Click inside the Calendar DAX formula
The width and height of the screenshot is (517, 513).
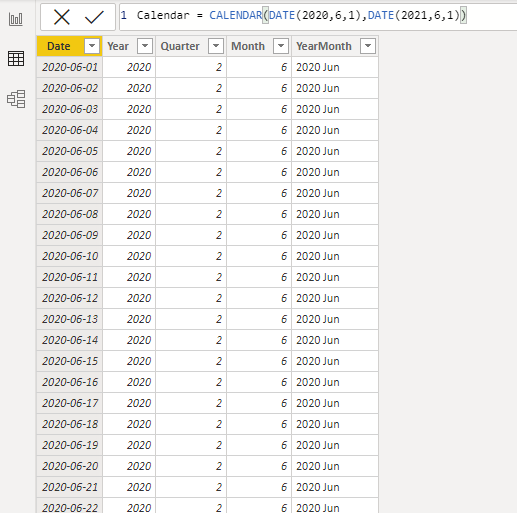302,15
